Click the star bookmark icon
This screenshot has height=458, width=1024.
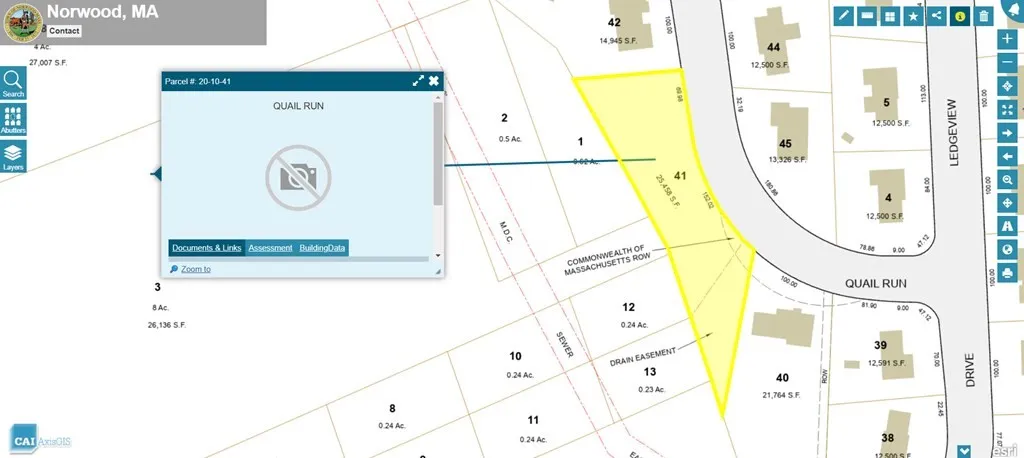[x=913, y=15]
